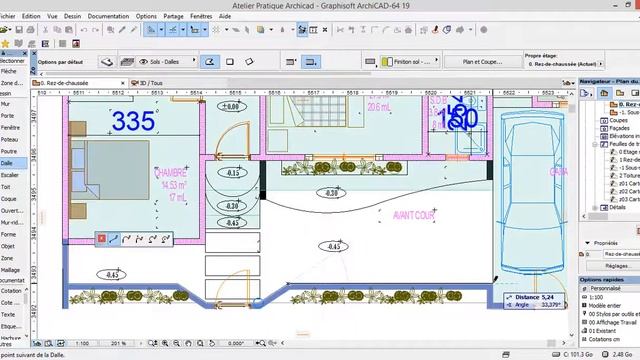Viewport: 640px width, 360px height.
Task: Select the Poteau tool in toolbox
Action: coord(9,140)
